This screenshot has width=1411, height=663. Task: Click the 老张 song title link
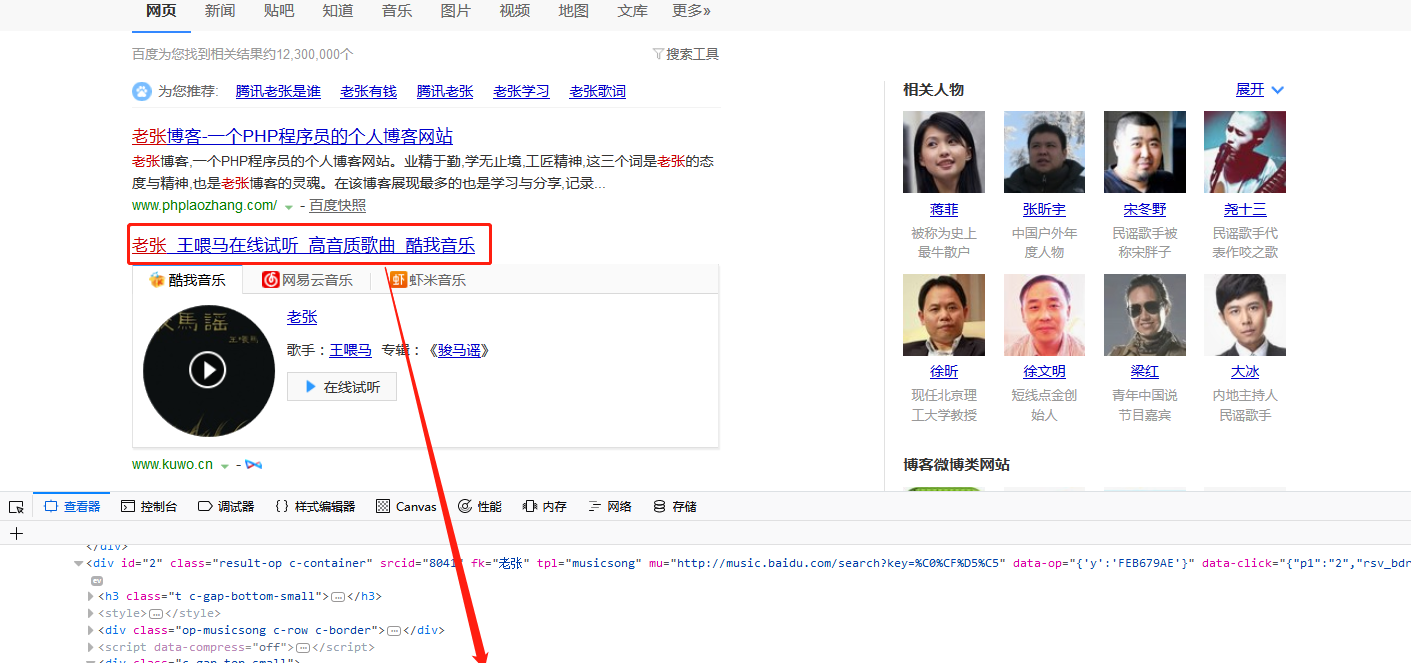(302, 317)
